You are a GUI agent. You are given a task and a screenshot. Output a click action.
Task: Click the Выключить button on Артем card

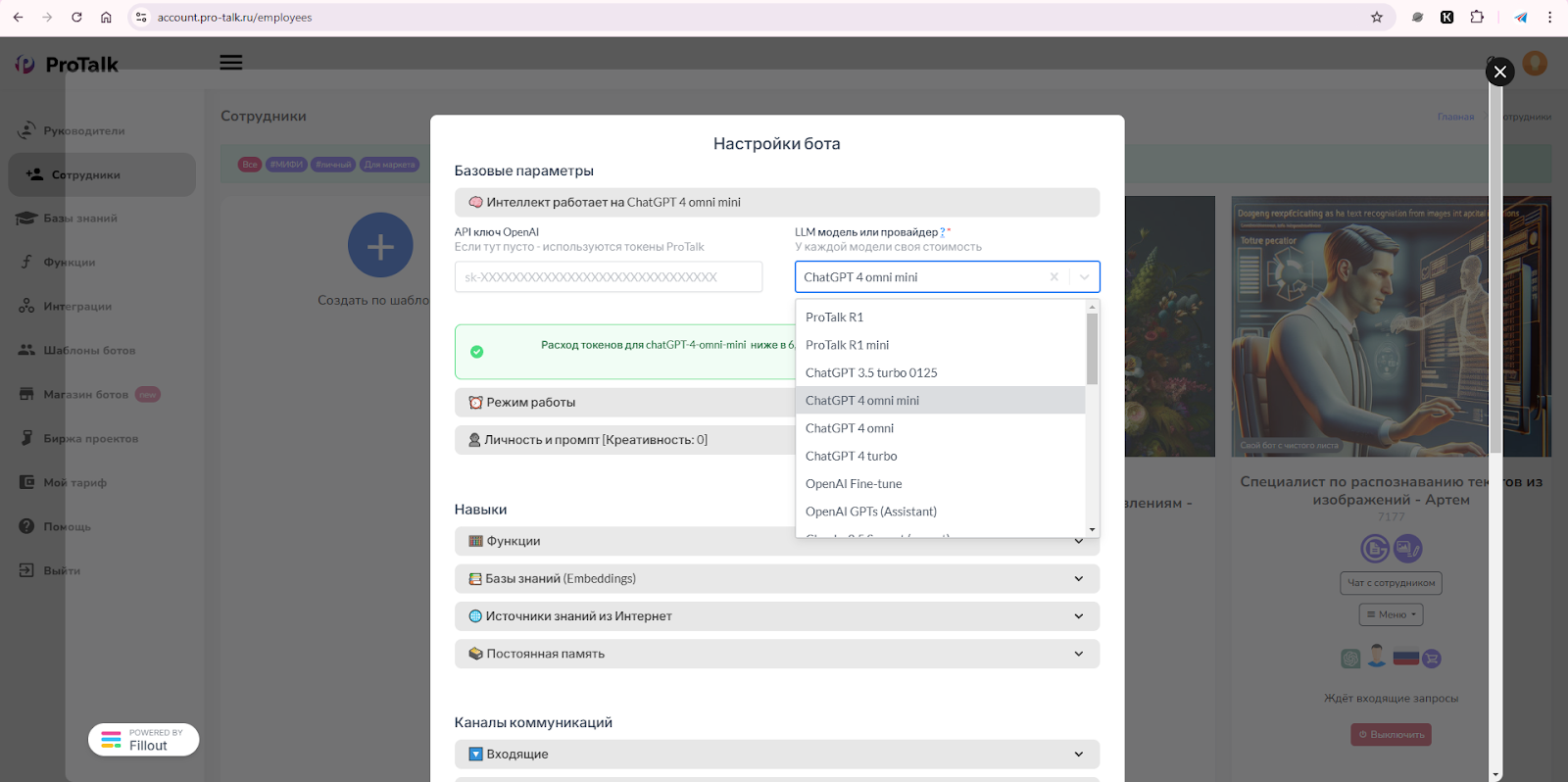pyautogui.click(x=1391, y=734)
